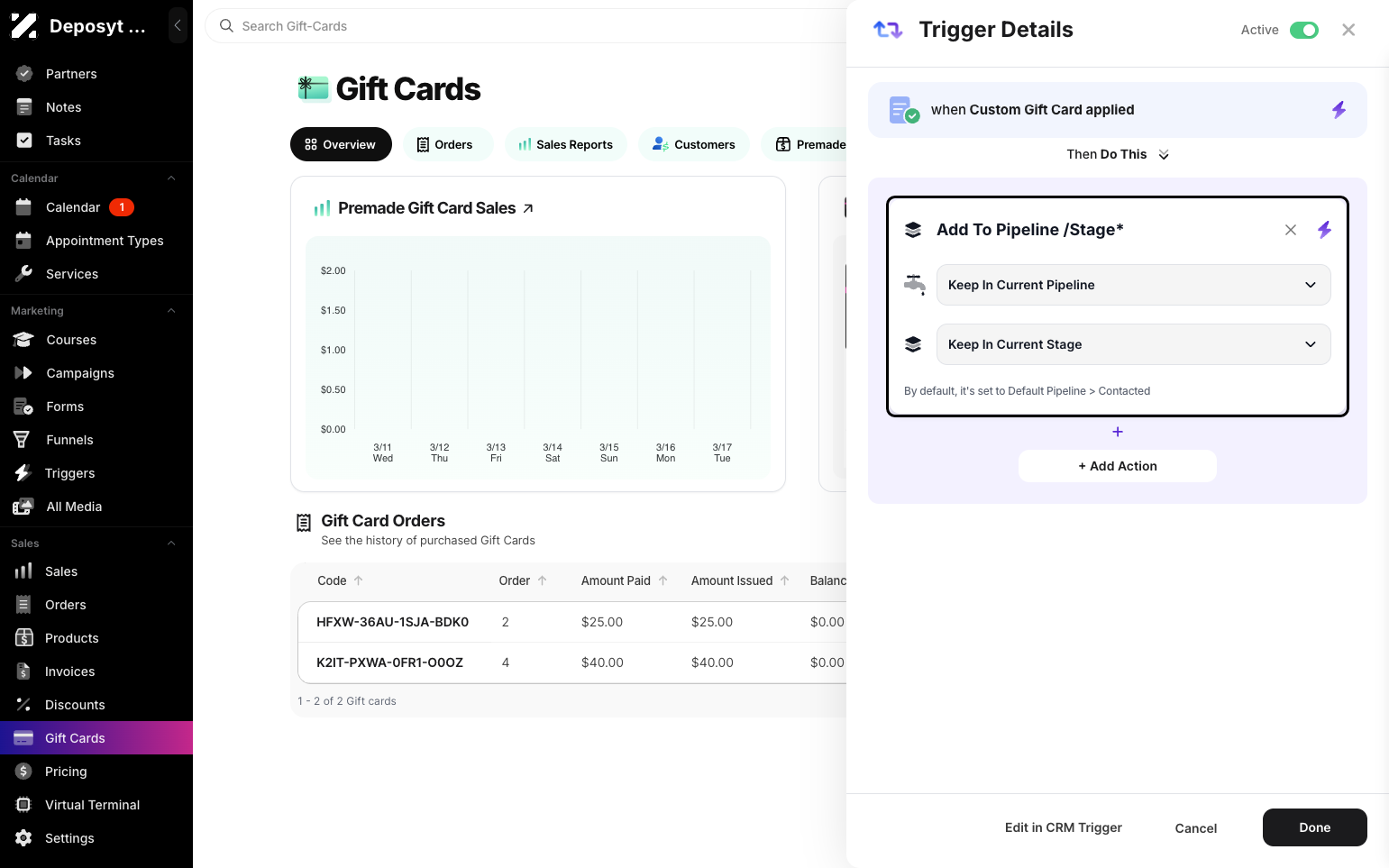Switch to the Overview tab
The width and height of the screenshot is (1389, 868).
click(341, 144)
